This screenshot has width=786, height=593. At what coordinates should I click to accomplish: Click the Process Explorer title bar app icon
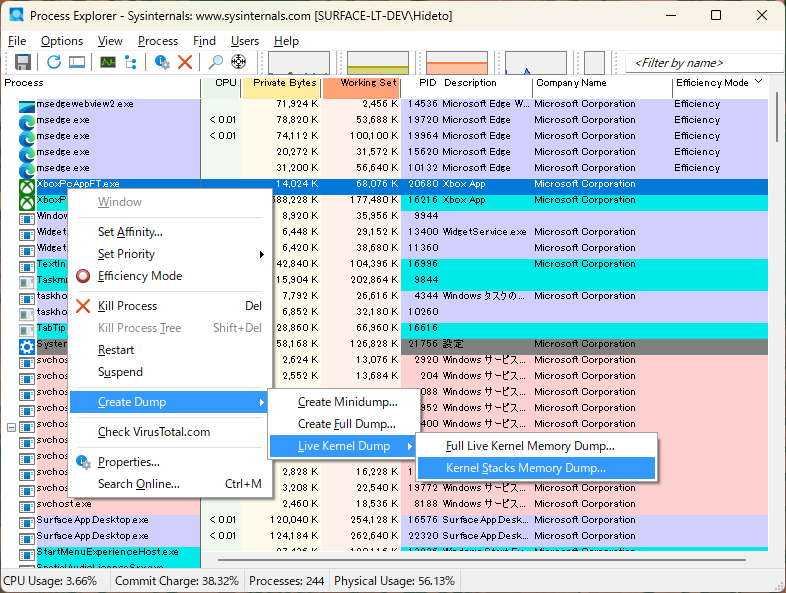point(17,15)
